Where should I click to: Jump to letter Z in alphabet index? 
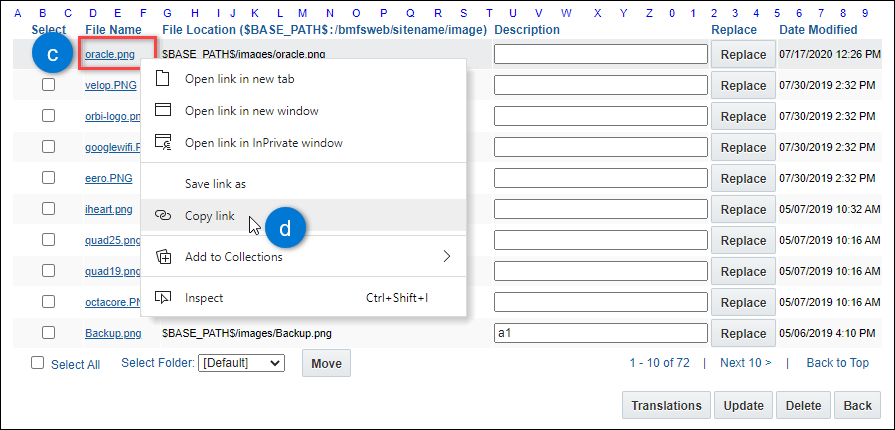point(649,13)
